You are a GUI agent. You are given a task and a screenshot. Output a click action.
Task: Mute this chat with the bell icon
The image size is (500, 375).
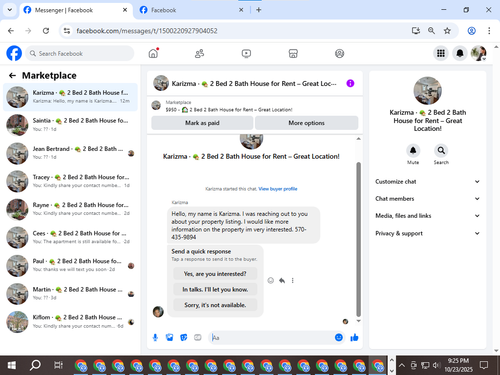coord(413,151)
